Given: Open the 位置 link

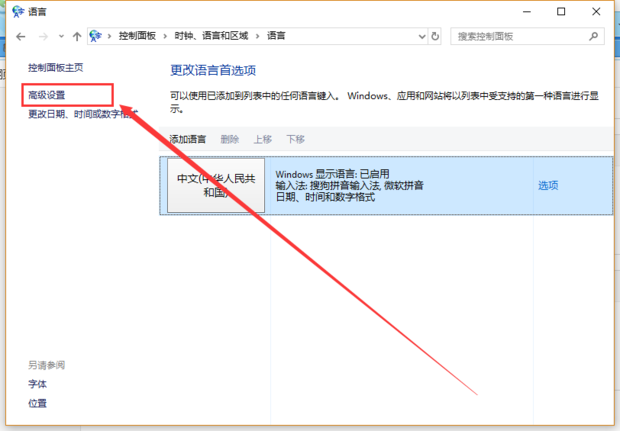Looking at the screenshot, I should point(38,403).
